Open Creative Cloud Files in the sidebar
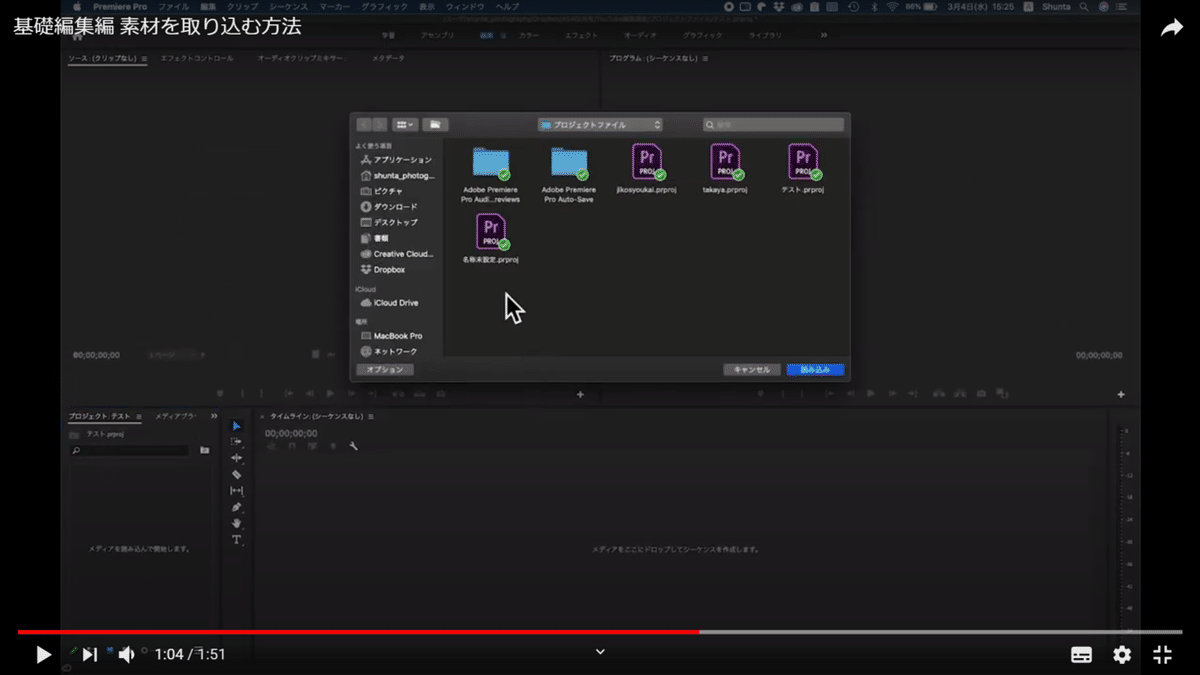Screen dimensions: 1200x675 397,254
